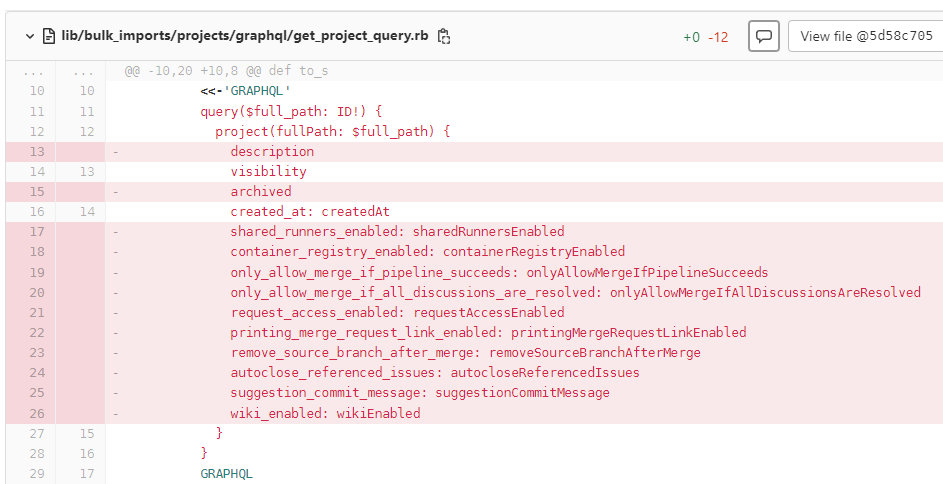Copy the file path to clipboard

point(444,36)
